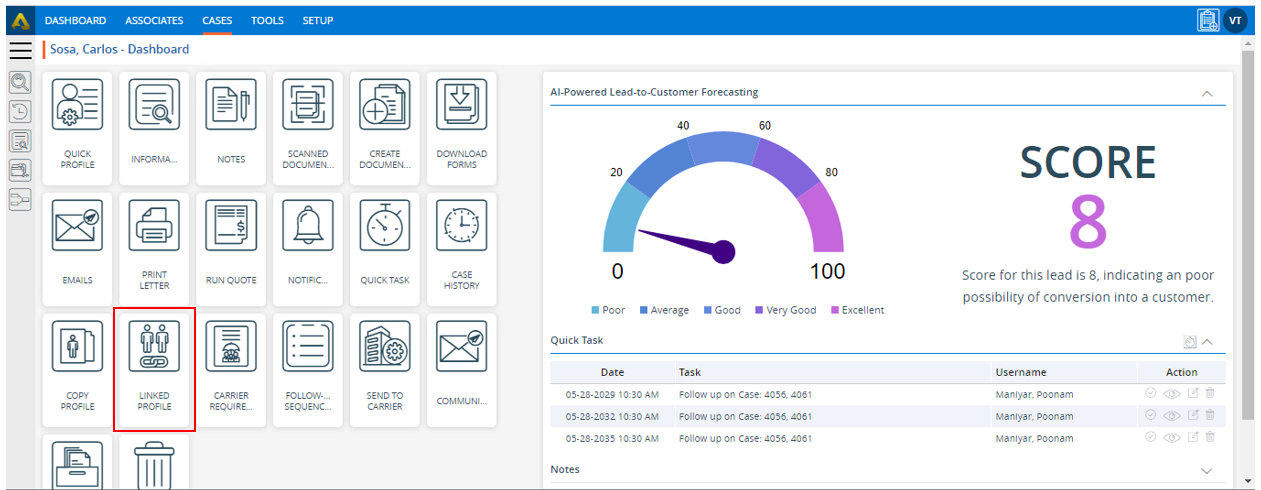Click the Print Letter tile

(x=154, y=248)
